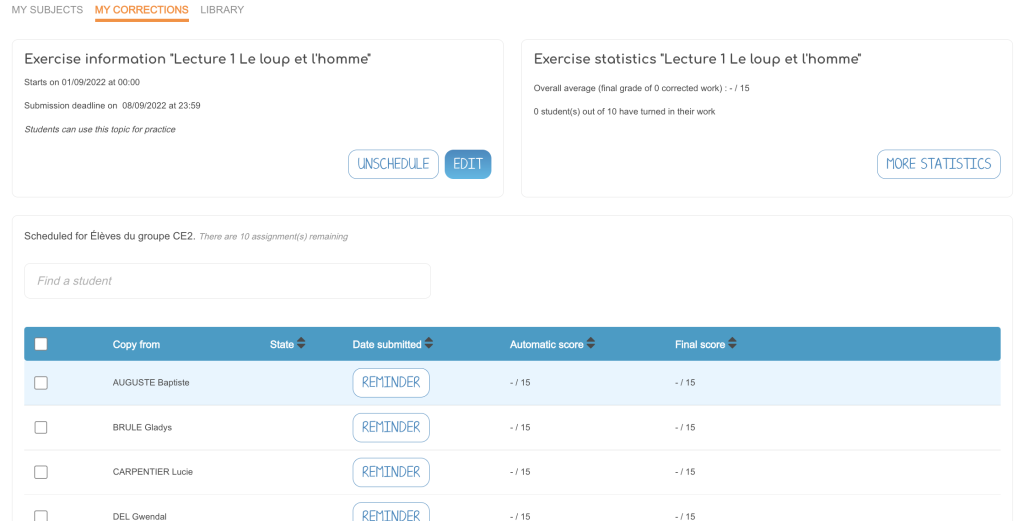Screen dimensions: 1024x521
Task: Focus the Find a student search field
Action: [x=227, y=281]
